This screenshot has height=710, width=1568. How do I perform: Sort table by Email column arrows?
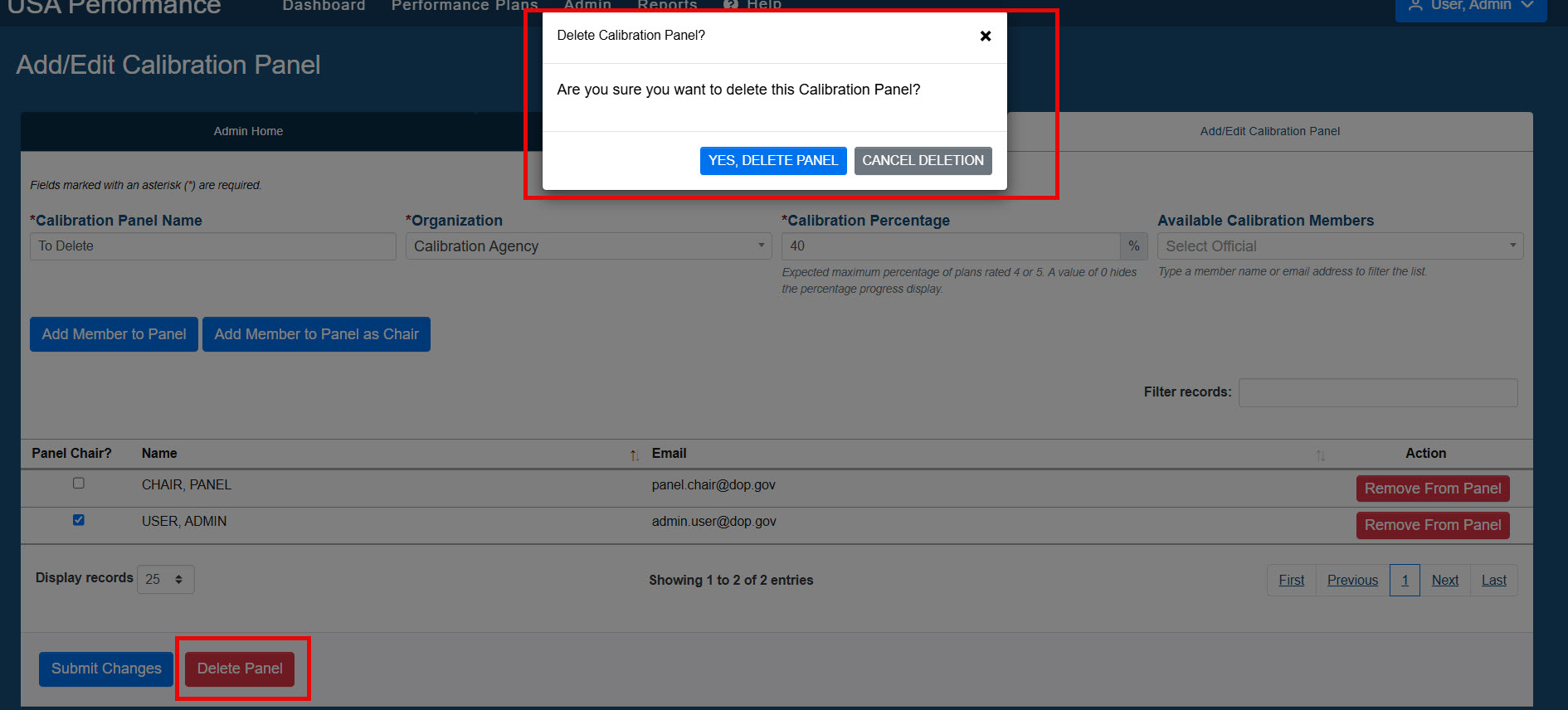1320,455
